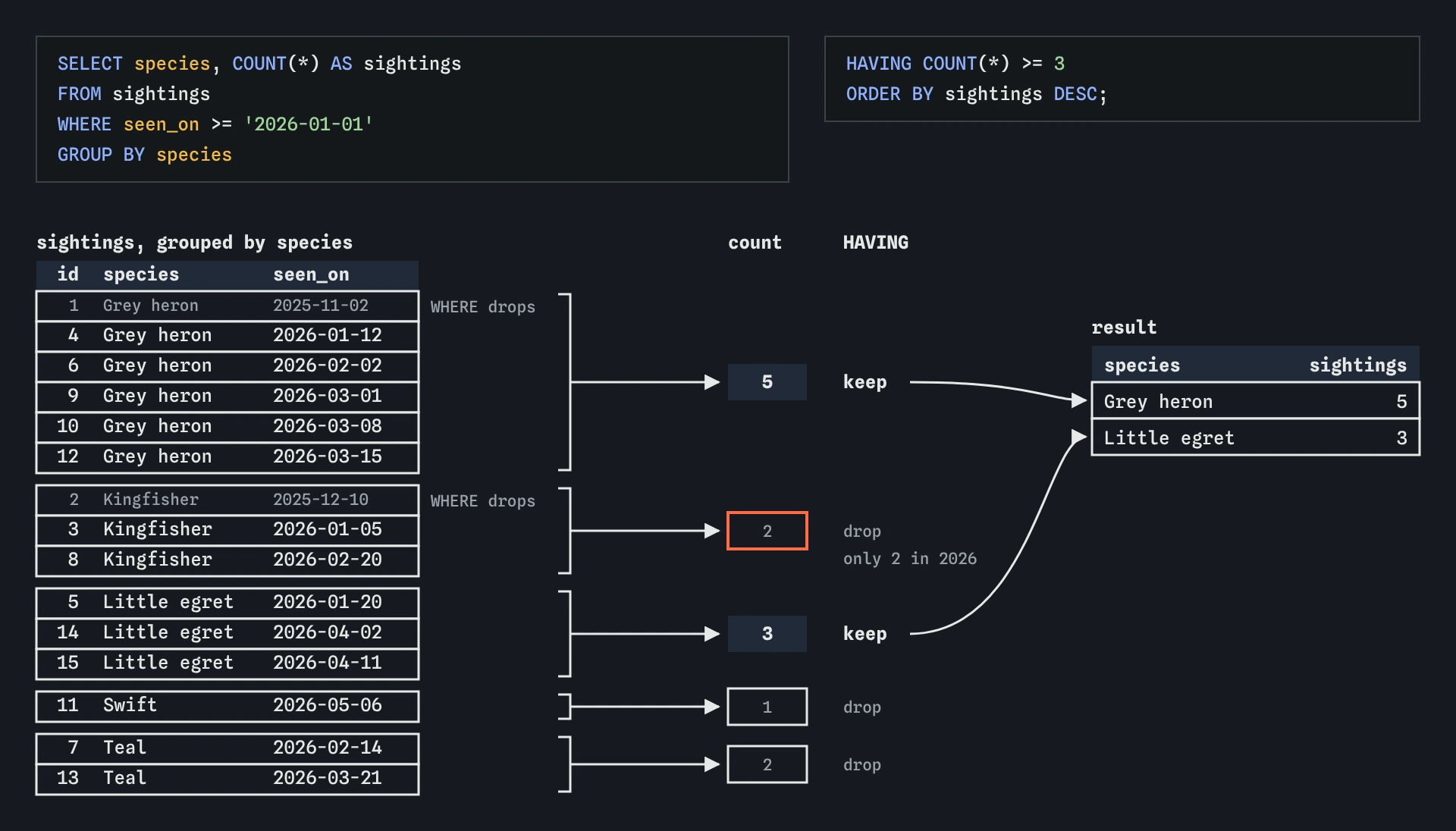Click the 'only 2 in 2026' note

[x=910, y=559]
